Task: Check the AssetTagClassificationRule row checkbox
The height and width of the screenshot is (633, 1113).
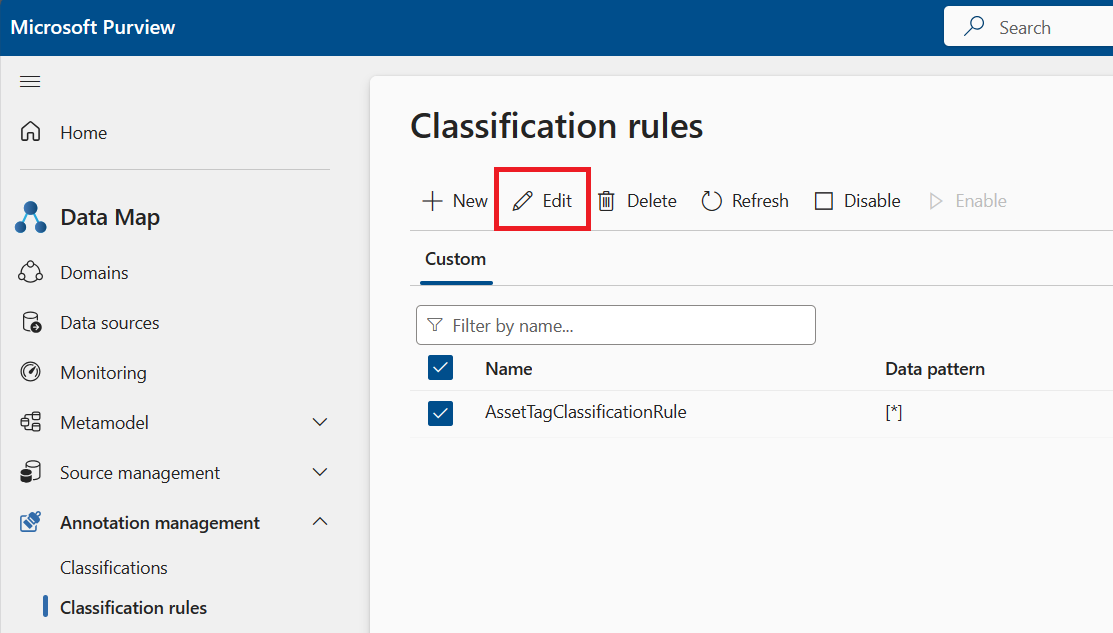Action: [x=440, y=412]
